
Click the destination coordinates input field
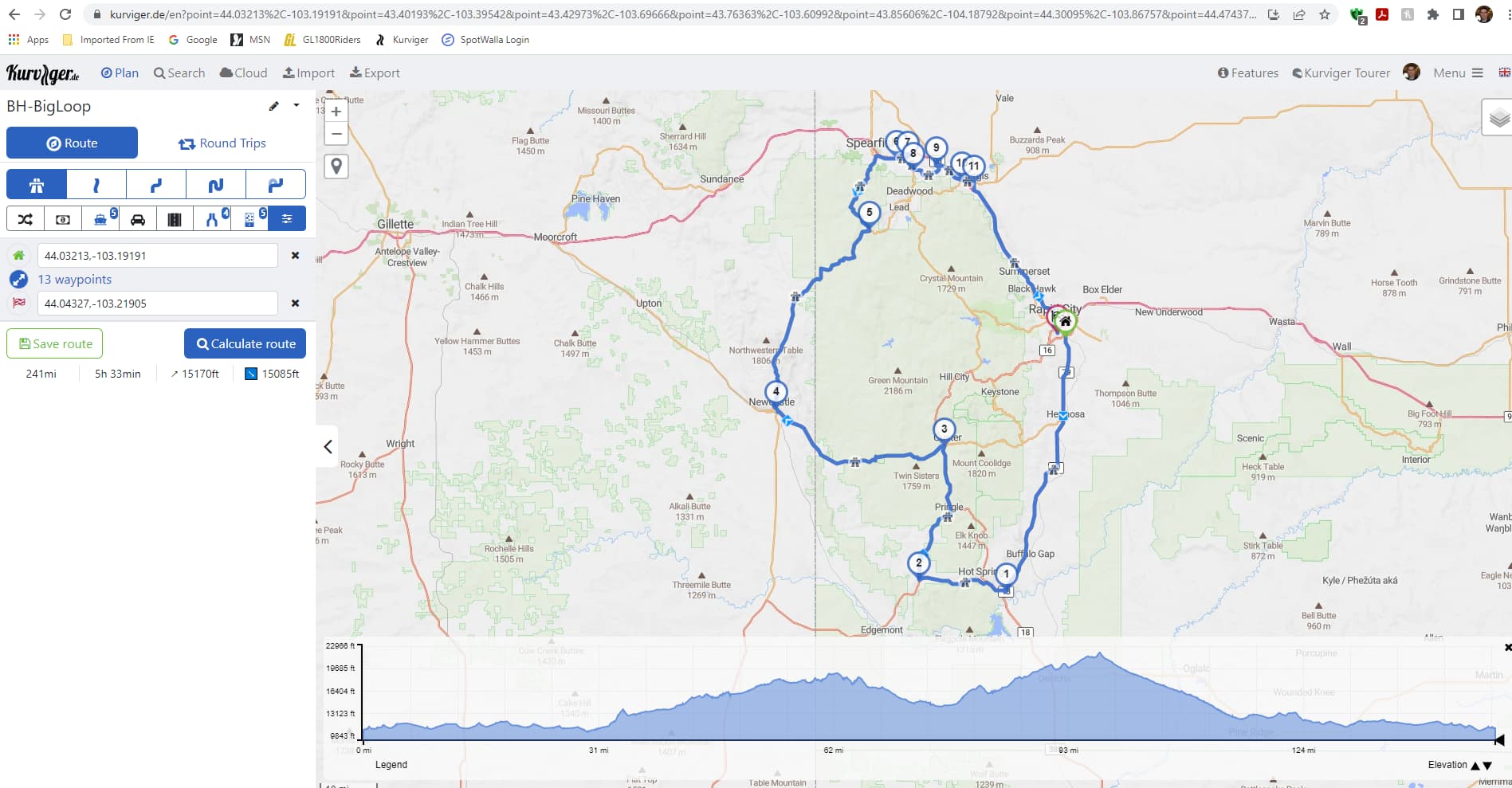[x=157, y=304]
